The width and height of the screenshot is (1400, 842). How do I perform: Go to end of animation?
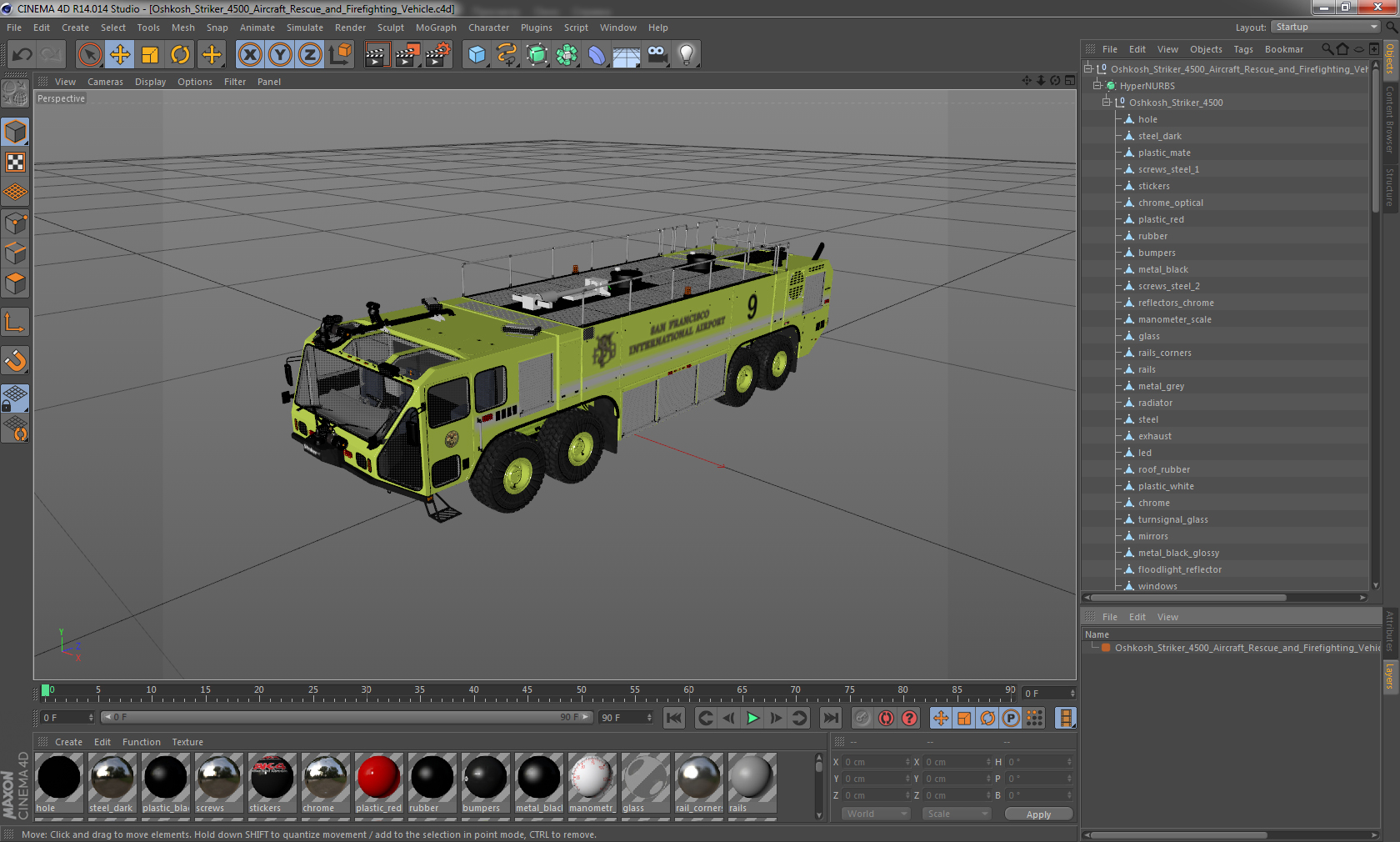[831, 718]
